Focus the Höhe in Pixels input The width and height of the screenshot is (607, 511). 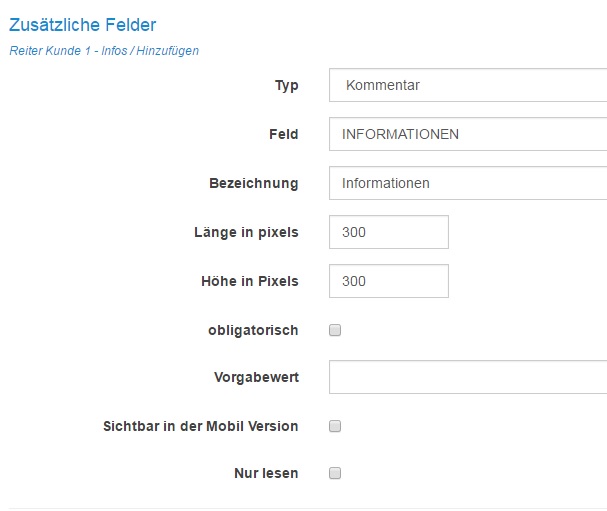point(388,281)
